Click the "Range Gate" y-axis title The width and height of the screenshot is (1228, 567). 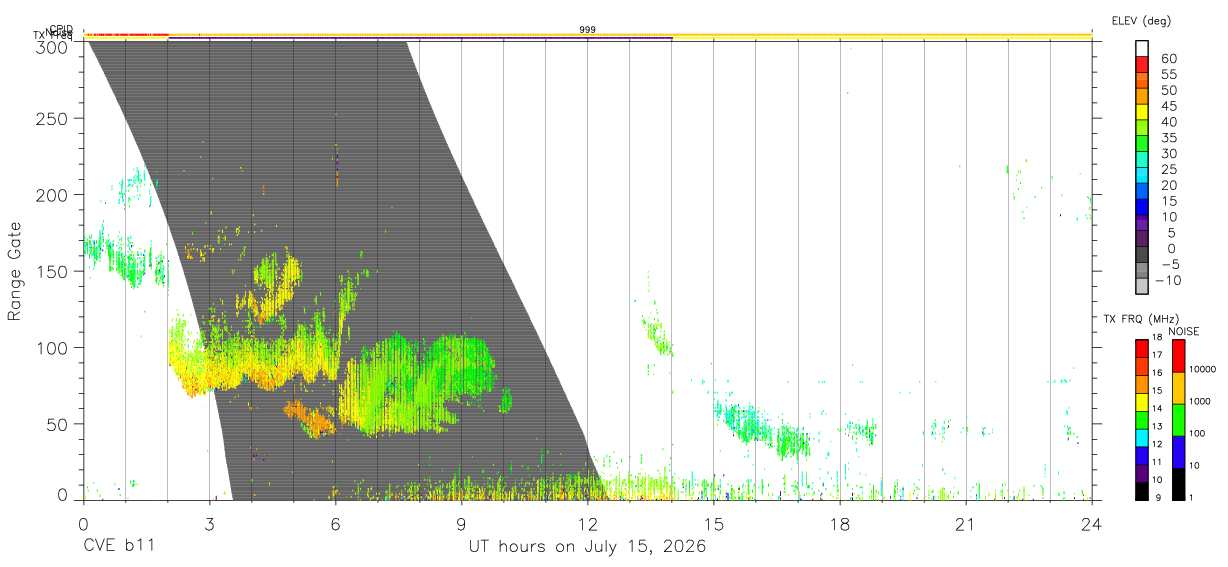15,272
